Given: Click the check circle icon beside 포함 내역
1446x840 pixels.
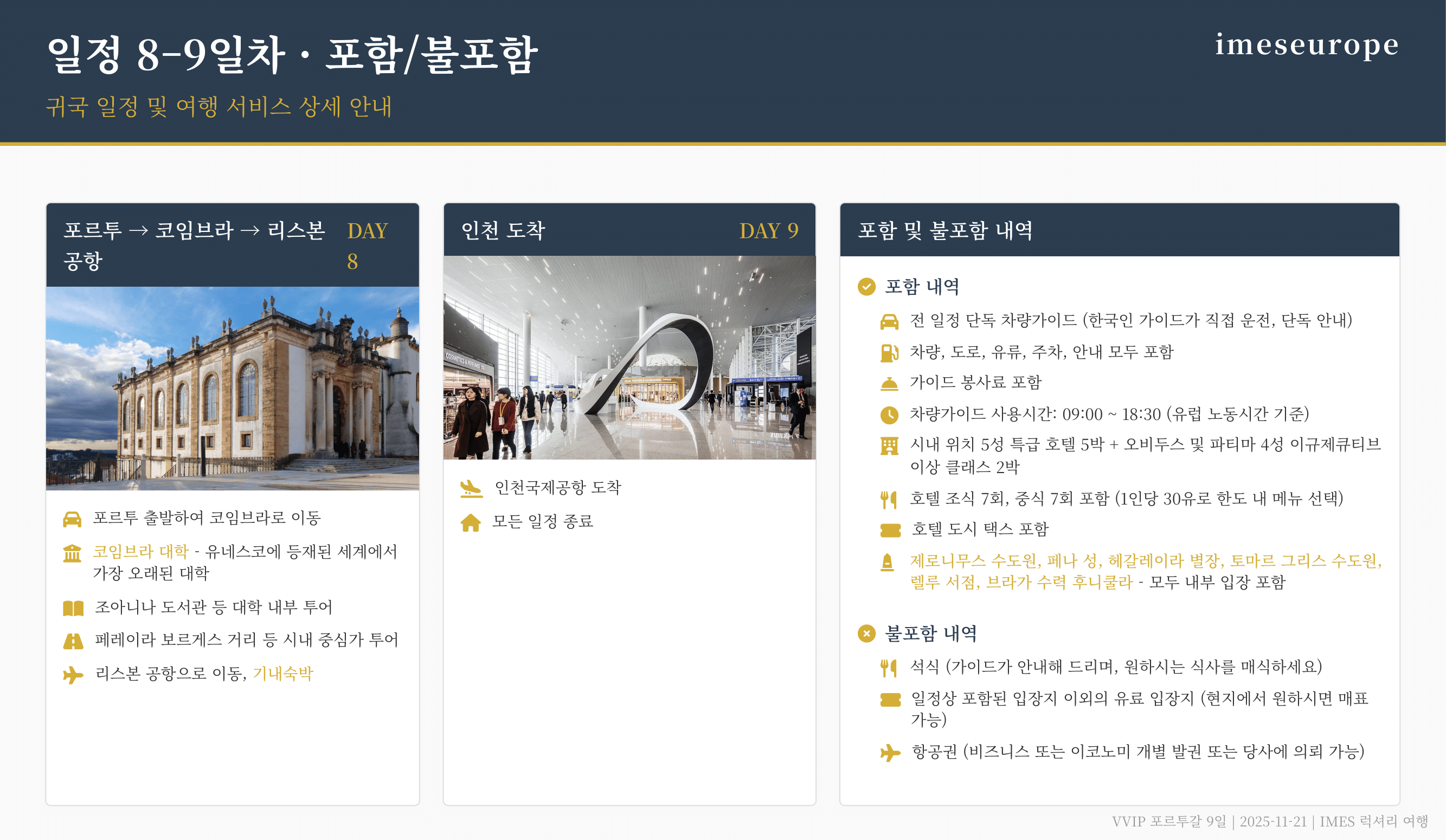Looking at the screenshot, I should click(x=866, y=286).
